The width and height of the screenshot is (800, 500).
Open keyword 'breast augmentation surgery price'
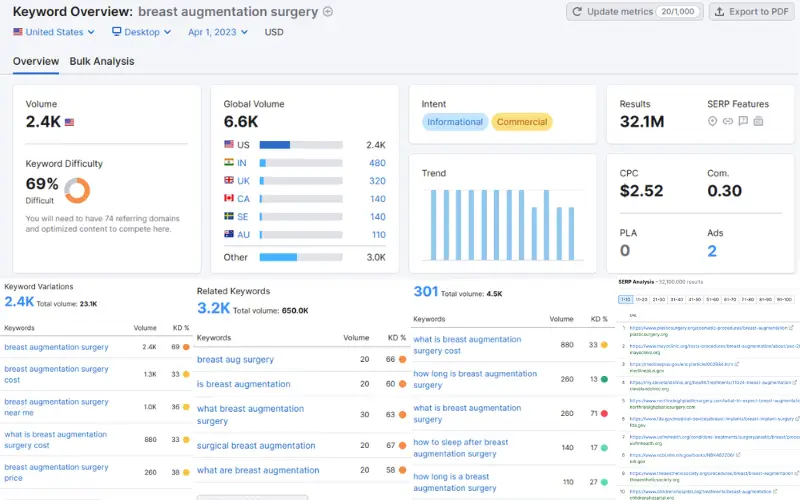coord(56,472)
